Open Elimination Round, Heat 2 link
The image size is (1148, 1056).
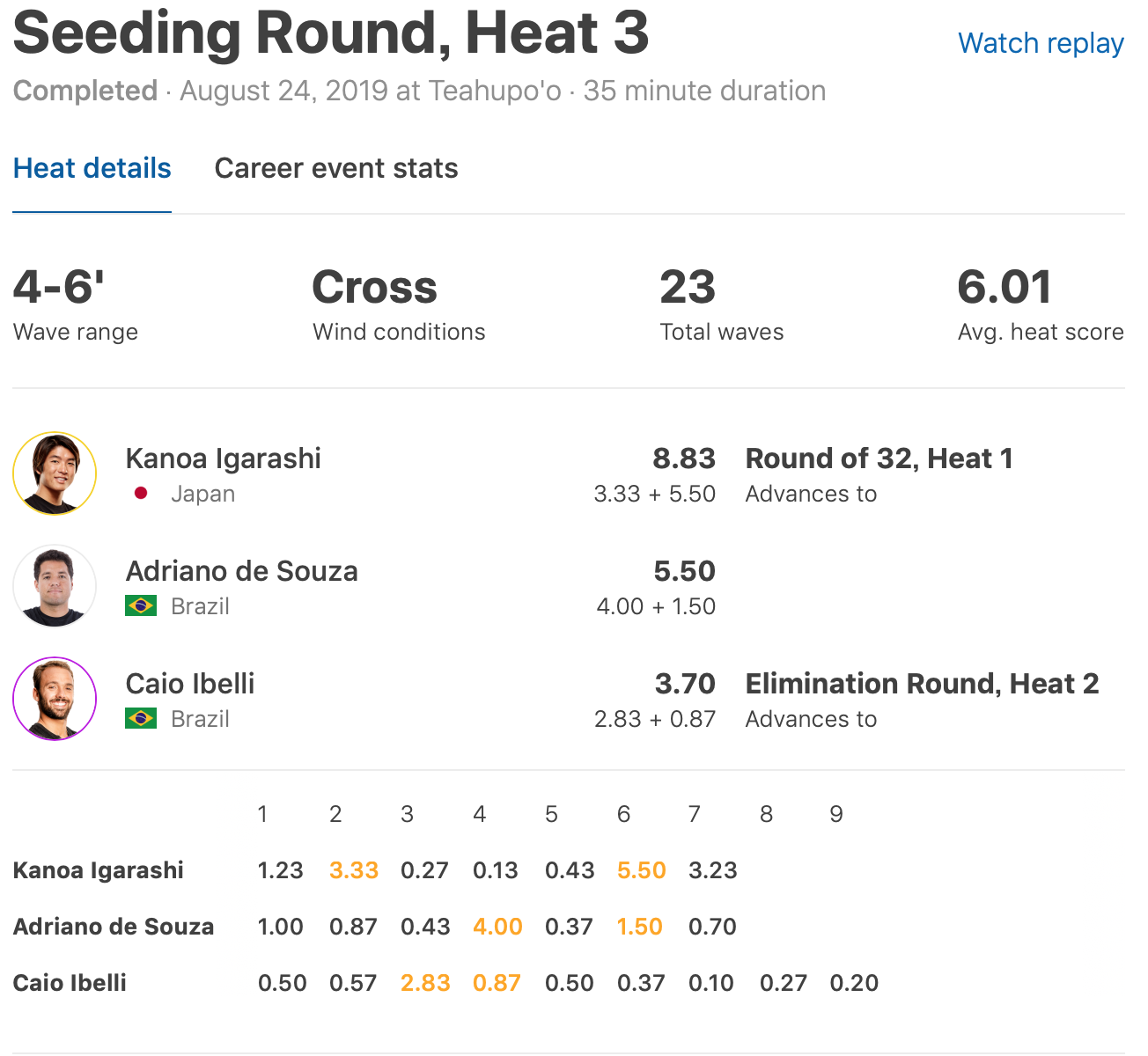point(922,684)
